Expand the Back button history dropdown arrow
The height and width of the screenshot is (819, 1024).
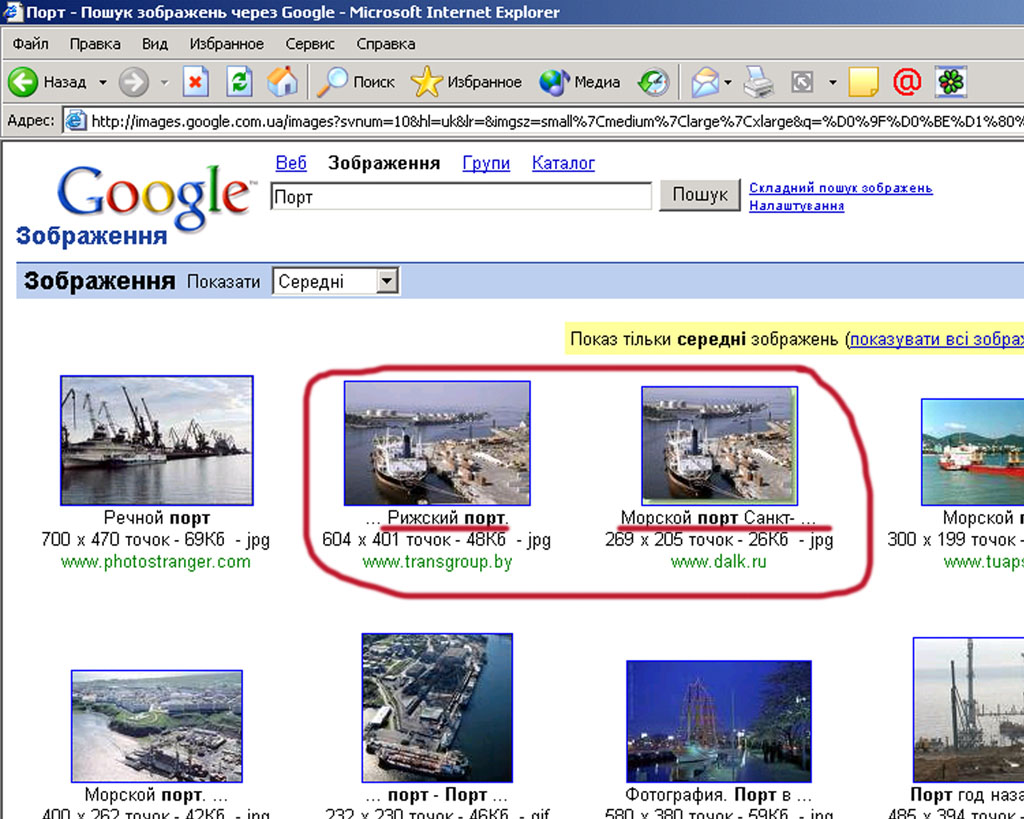pyautogui.click(x=102, y=82)
